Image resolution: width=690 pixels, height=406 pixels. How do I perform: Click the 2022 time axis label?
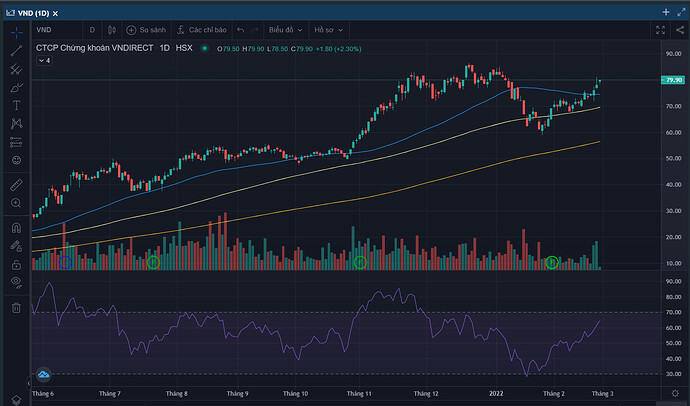[496, 394]
